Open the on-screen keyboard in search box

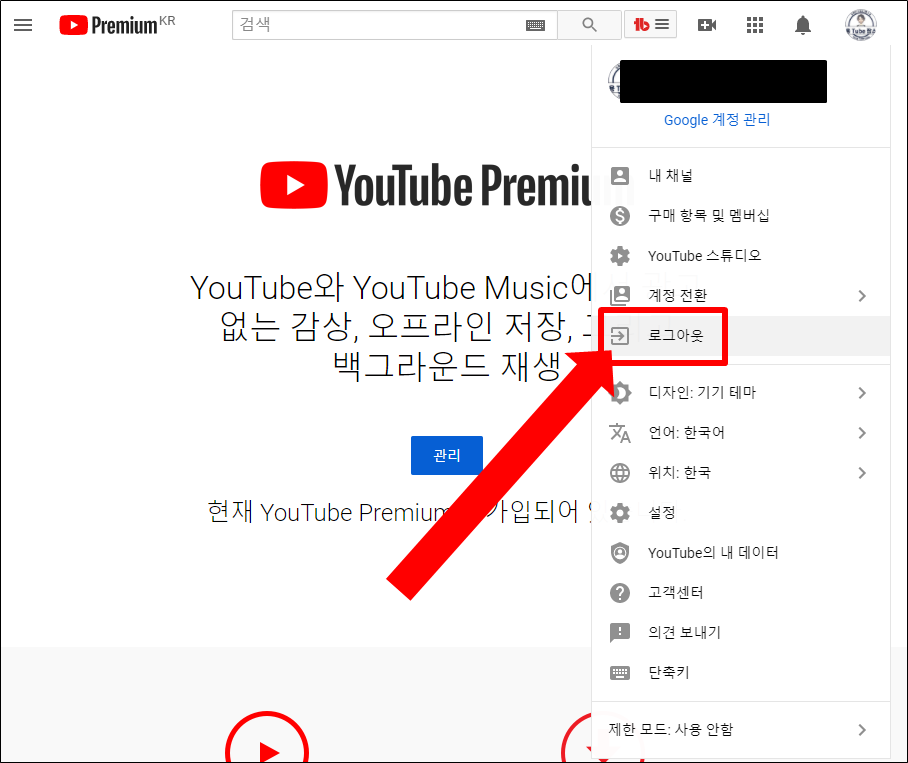[x=535, y=25]
